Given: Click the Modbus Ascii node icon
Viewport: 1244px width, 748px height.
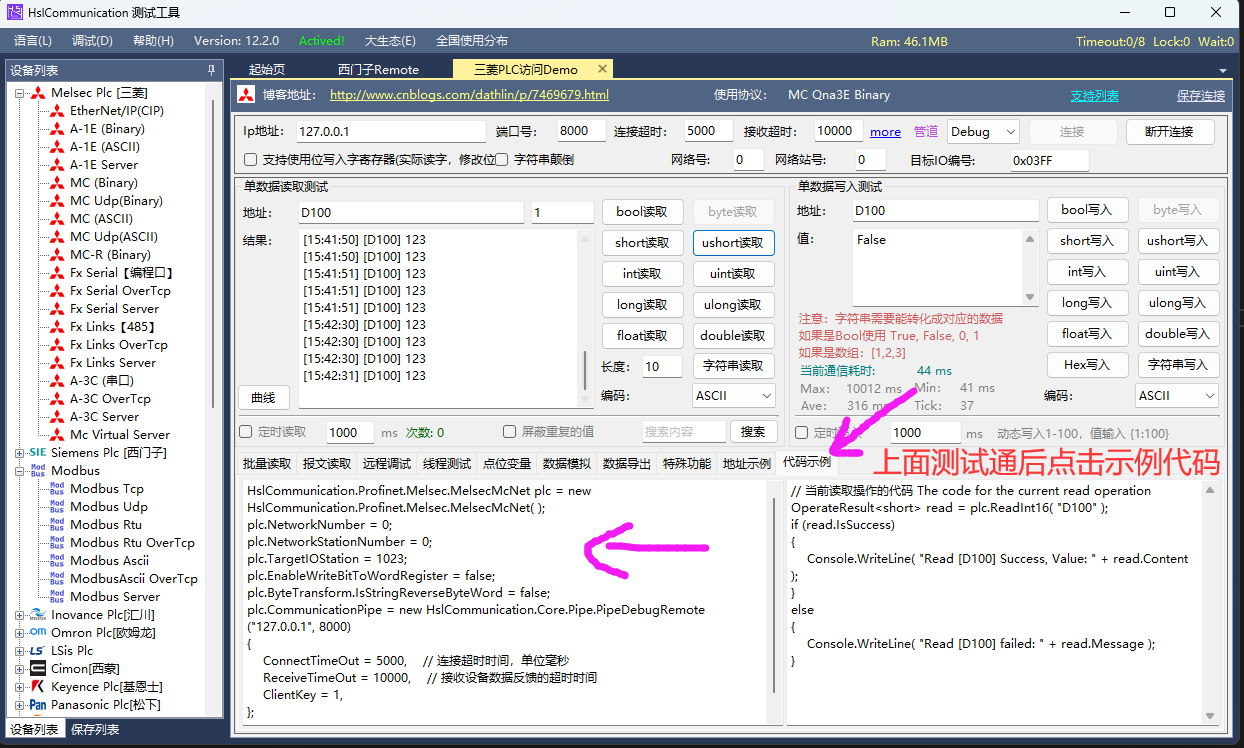Looking at the screenshot, I should 57,561.
